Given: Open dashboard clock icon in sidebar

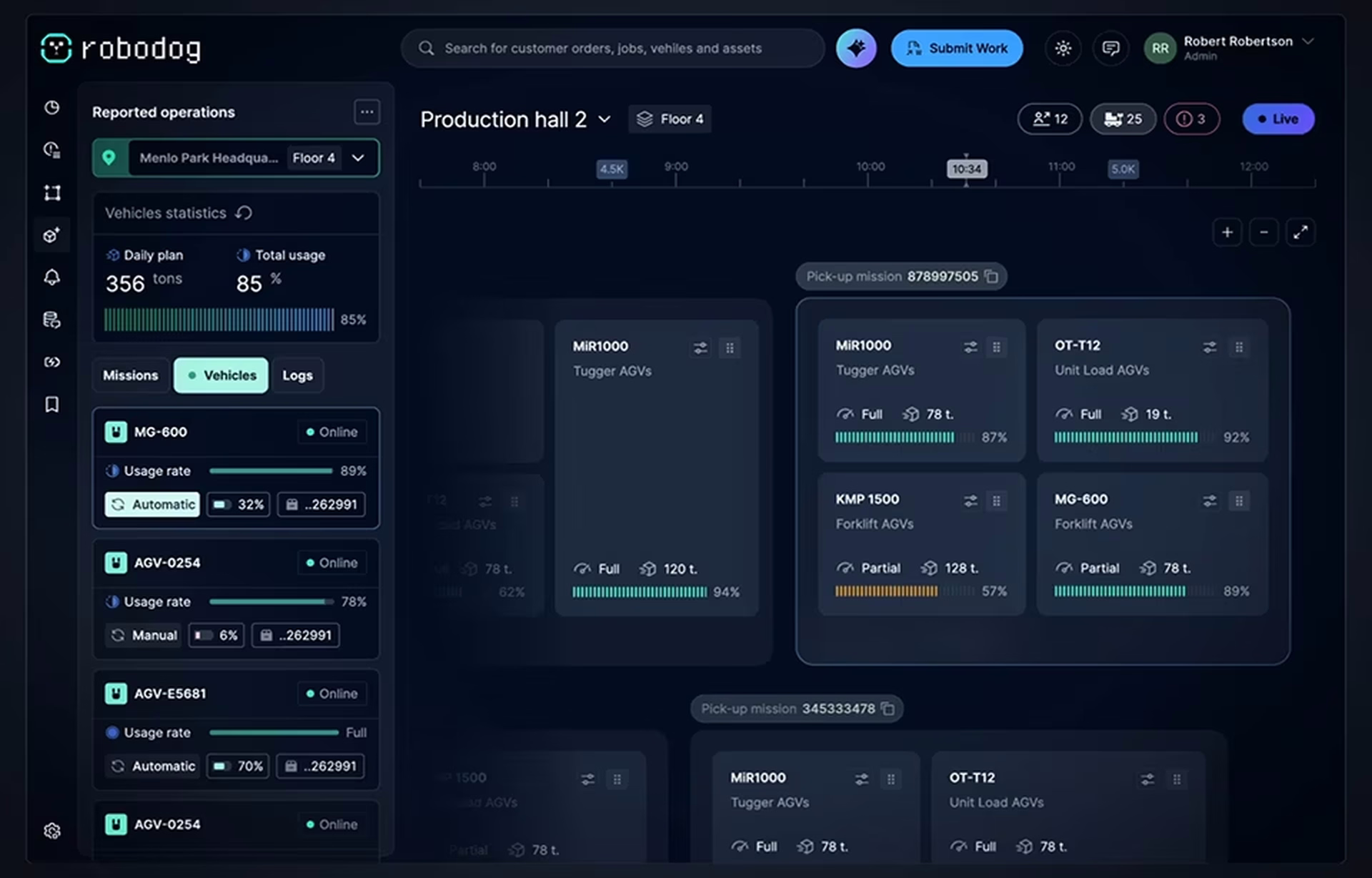Looking at the screenshot, I should tap(52, 108).
